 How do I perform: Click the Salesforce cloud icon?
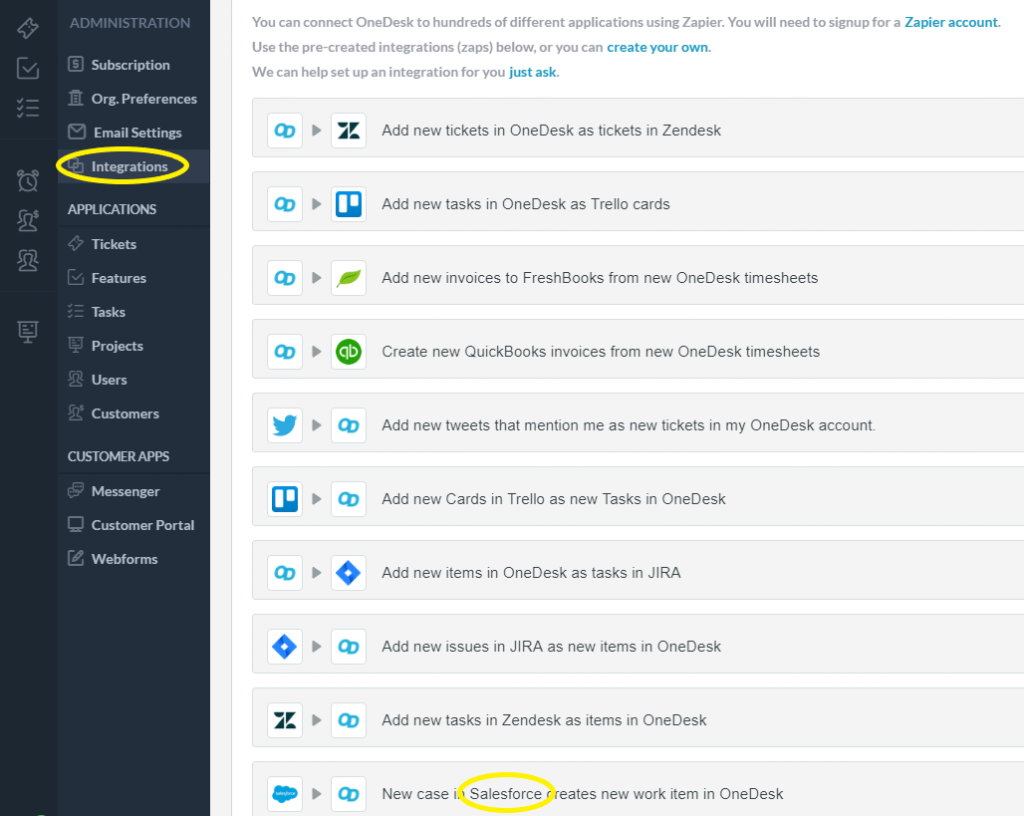(x=285, y=794)
